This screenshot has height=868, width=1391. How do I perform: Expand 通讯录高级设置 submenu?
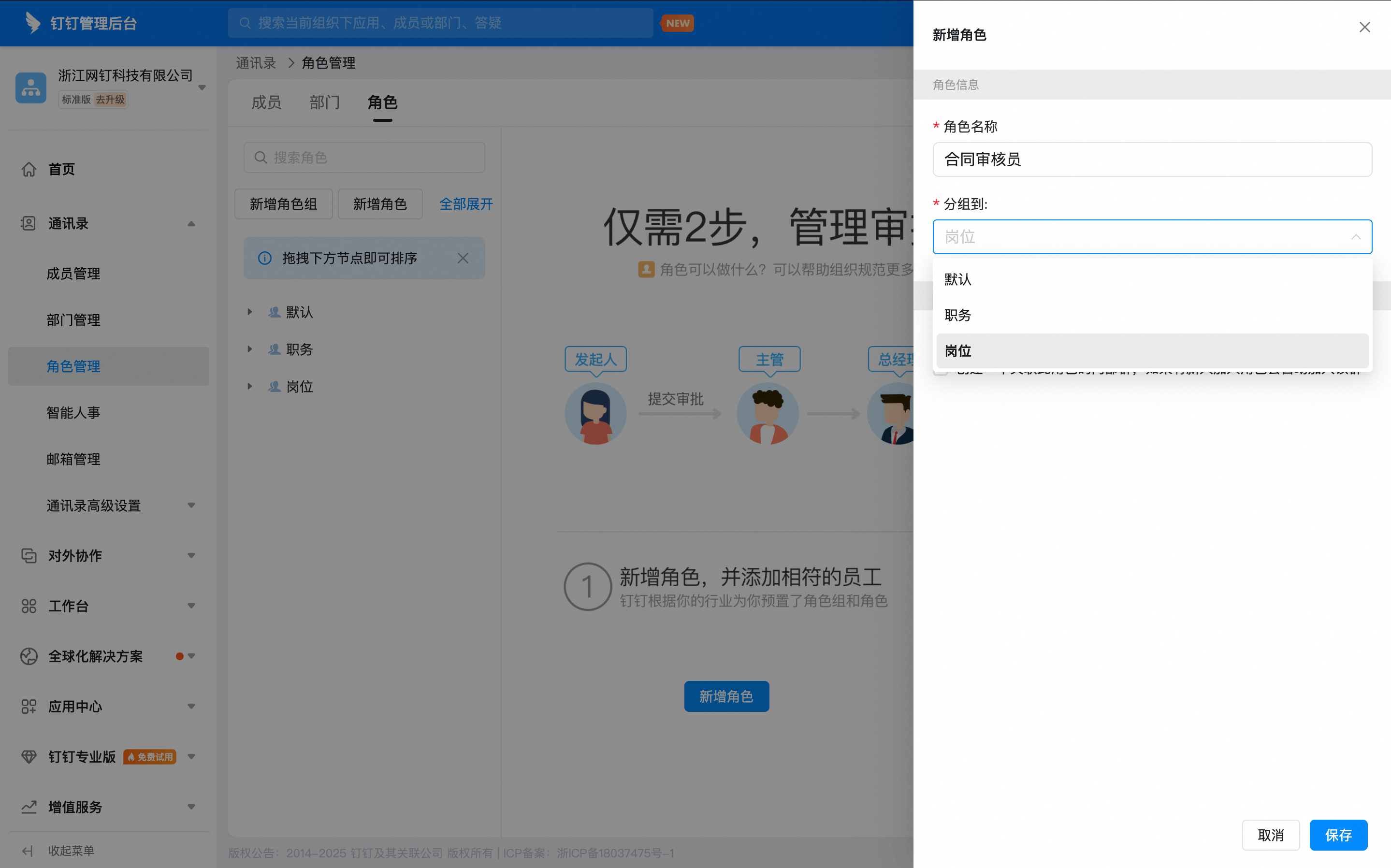[x=191, y=505]
